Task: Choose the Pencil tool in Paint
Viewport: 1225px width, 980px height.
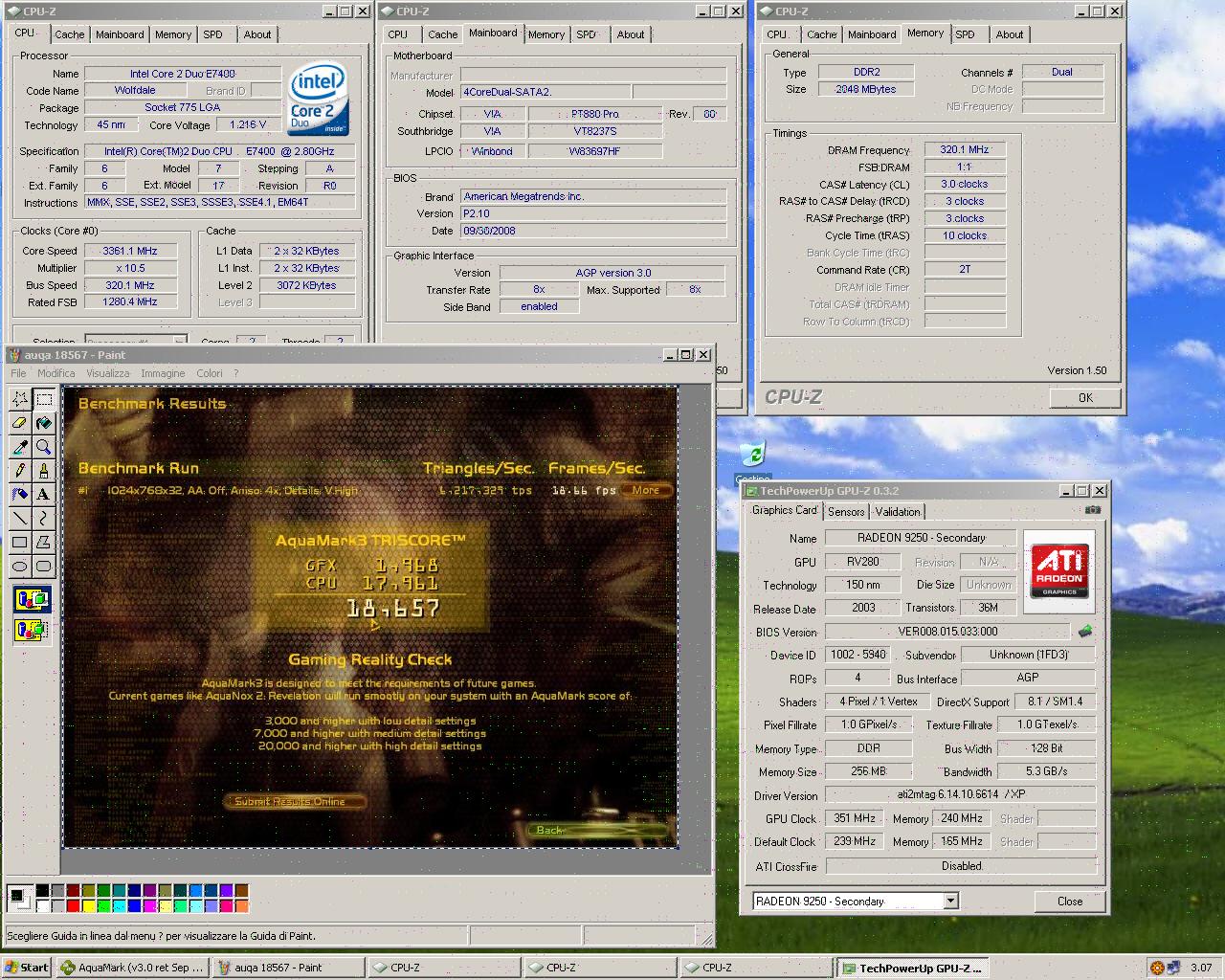Action: coord(20,470)
